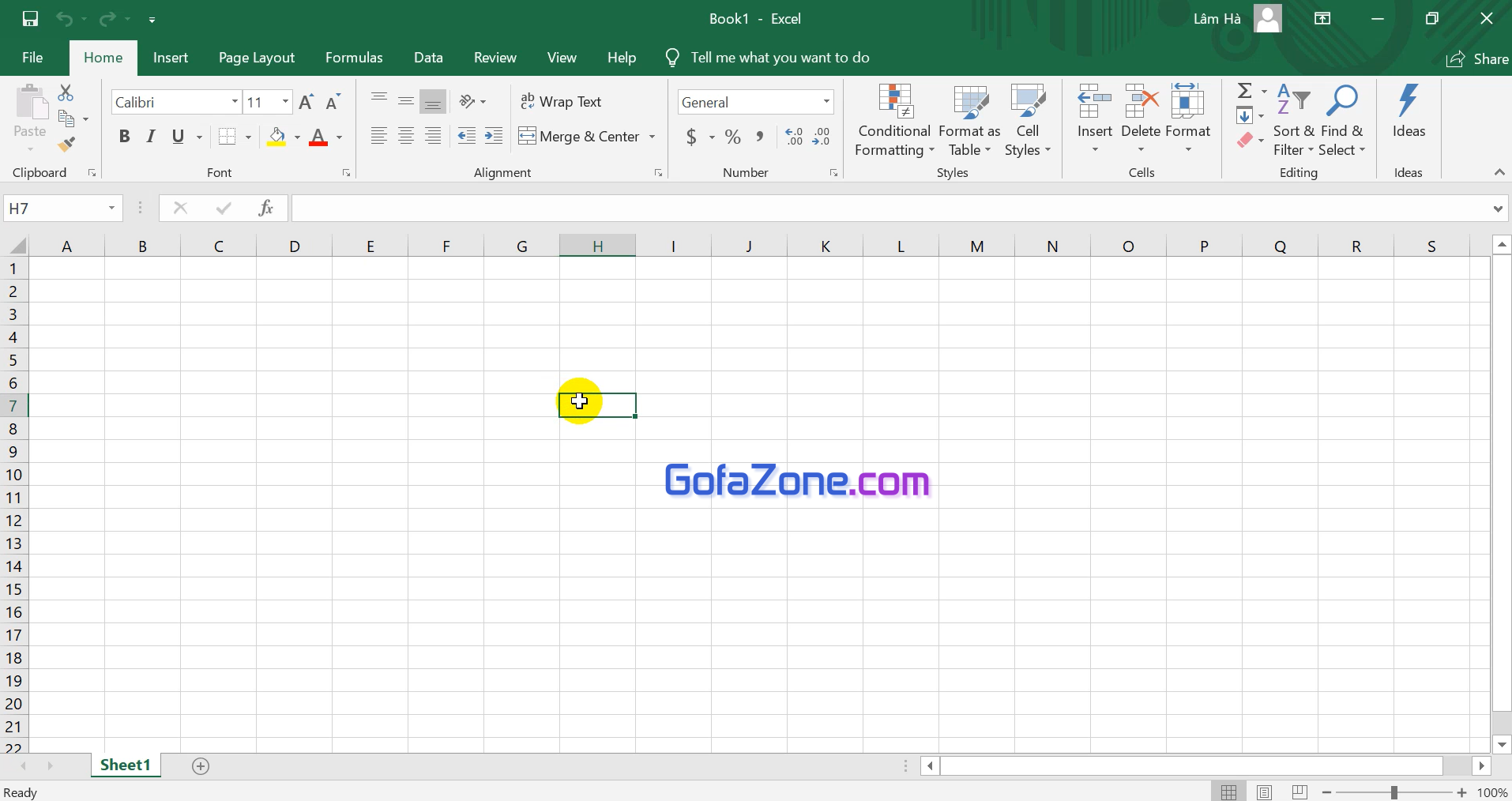Toggle Italic formatting
This screenshot has height=801, width=1512.
click(150, 137)
